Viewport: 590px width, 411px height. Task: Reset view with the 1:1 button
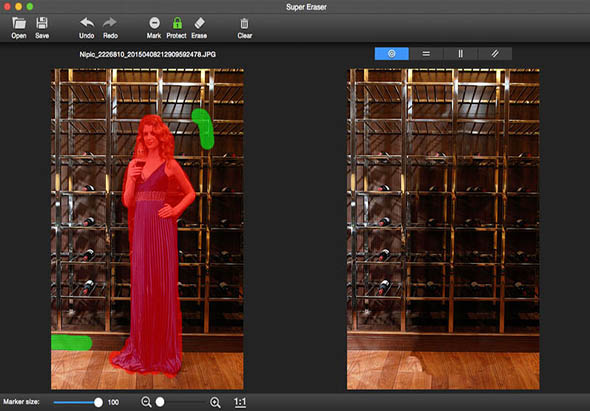click(x=240, y=402)
